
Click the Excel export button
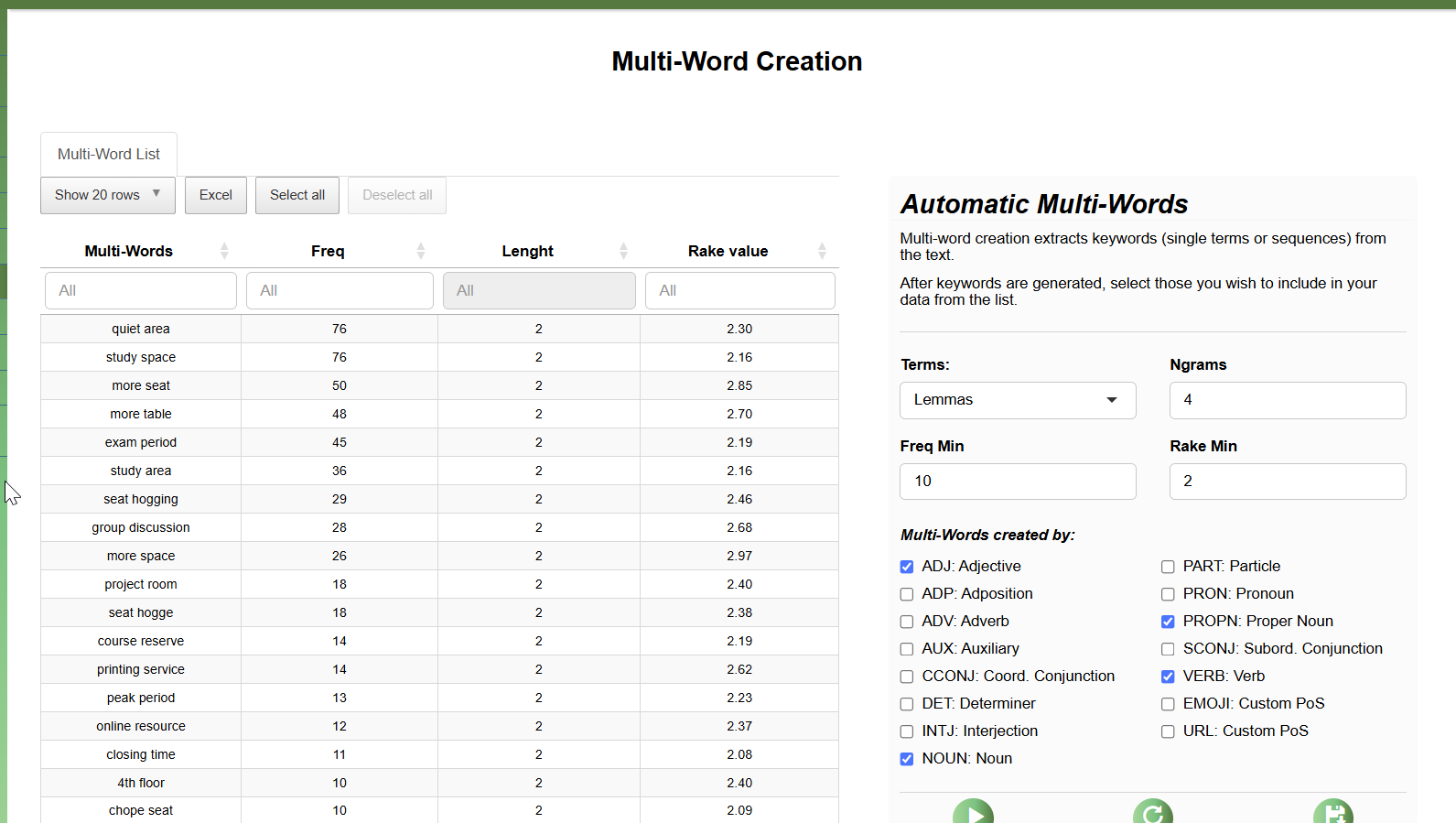[x=216, y=195]
